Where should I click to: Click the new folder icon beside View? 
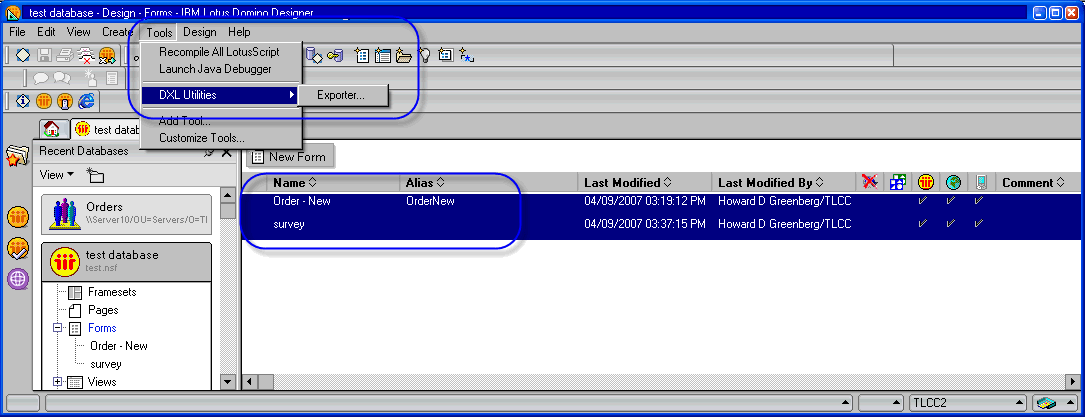(95, 176)
